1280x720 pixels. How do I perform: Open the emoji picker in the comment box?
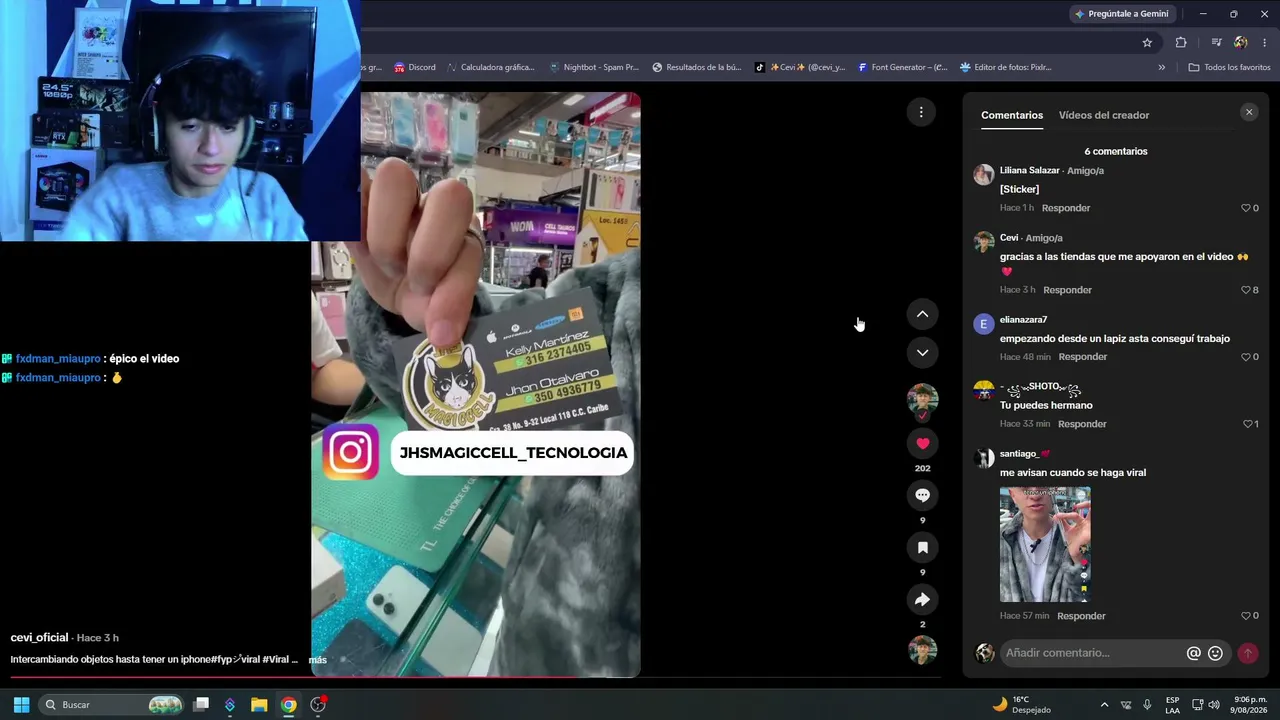pos(1215,653)
